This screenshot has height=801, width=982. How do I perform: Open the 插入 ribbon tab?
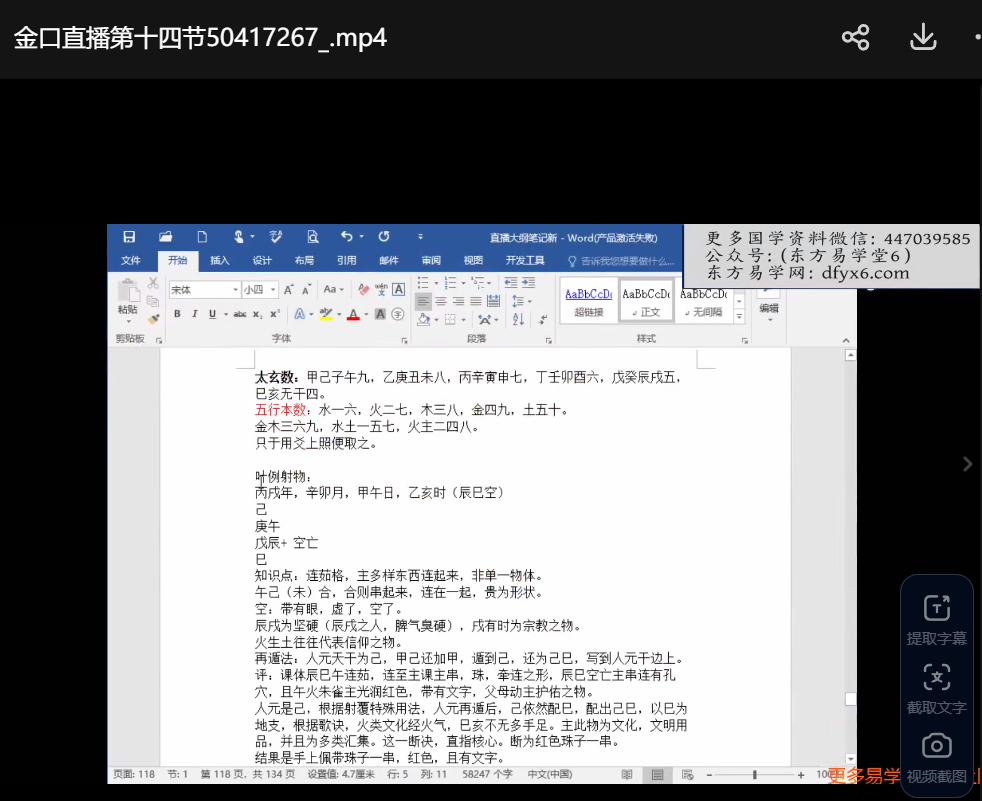220,261
